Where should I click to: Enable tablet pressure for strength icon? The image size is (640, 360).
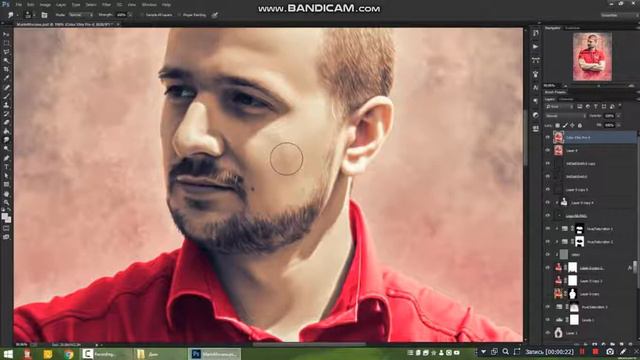(x=215, y=15)
